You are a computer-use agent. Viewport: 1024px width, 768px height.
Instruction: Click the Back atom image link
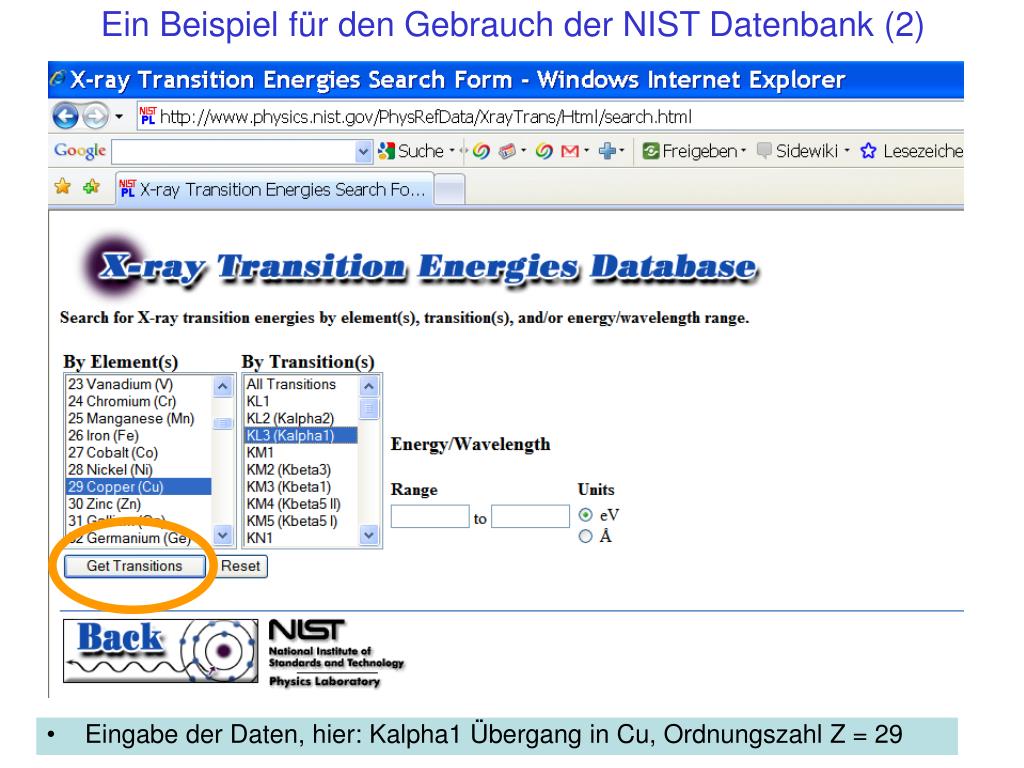pos(161,650)
